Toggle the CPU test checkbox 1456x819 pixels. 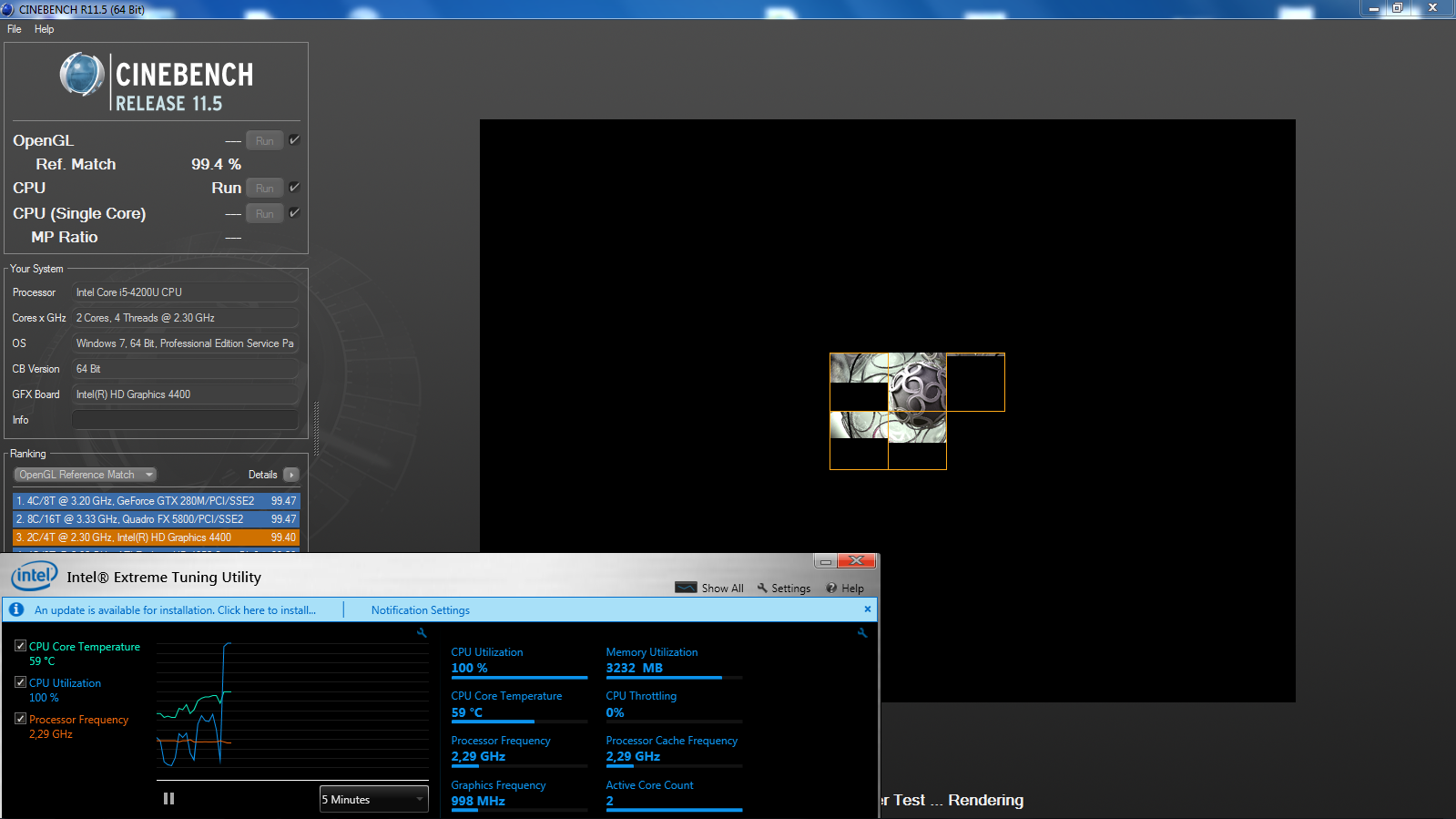click(294, 188)
